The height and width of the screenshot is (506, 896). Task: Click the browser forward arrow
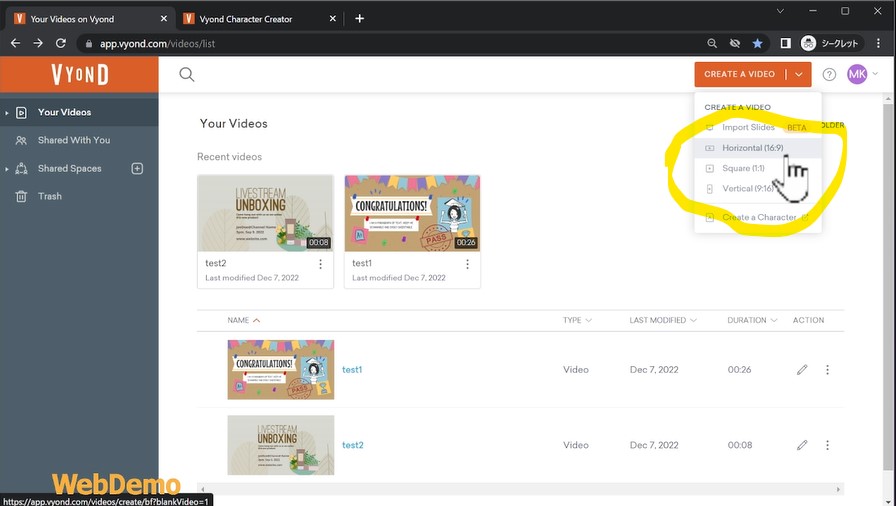point(38,43)
